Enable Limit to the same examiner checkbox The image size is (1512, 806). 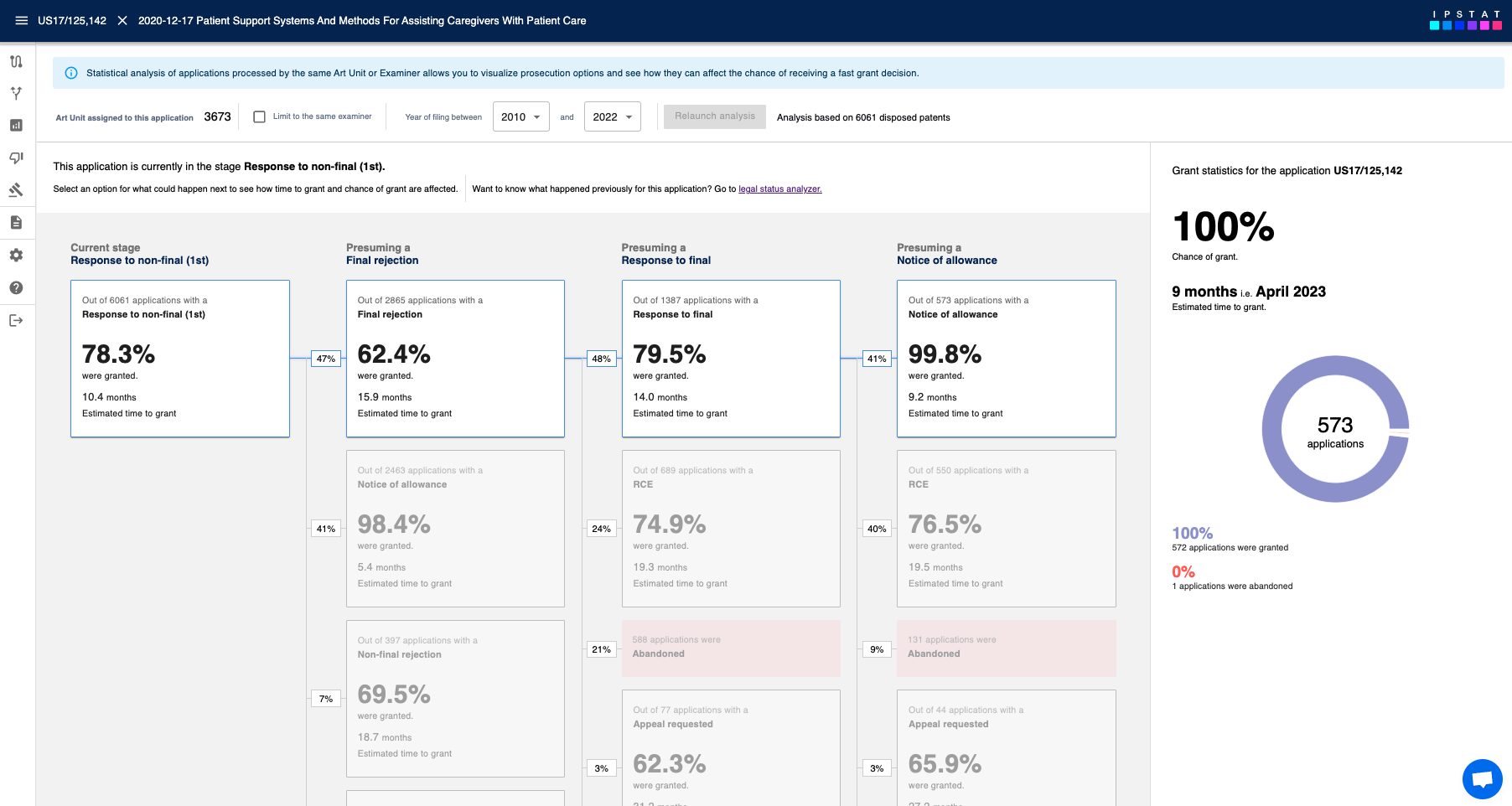click(x=260, y=117)
